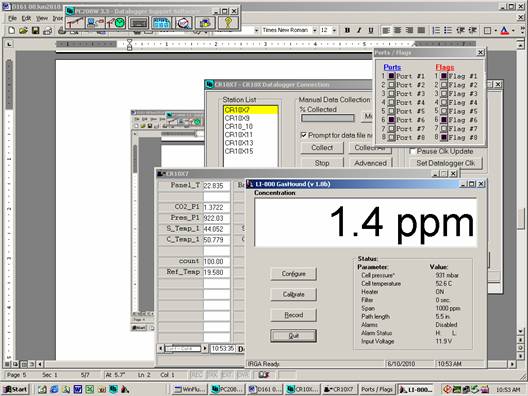The image size is (528, 396).
Task: Open the Program keyboard icon in PC208W toolbar
Action: pos(138,23)
